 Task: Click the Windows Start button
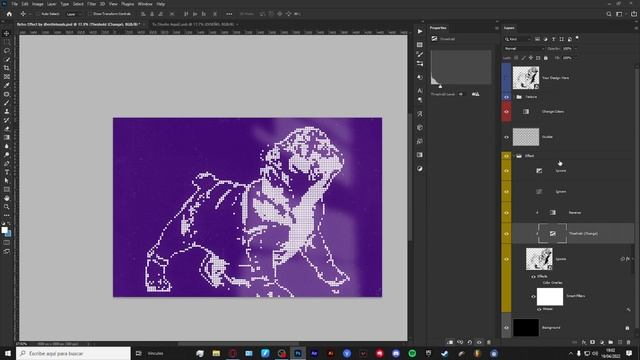point(7,353)
